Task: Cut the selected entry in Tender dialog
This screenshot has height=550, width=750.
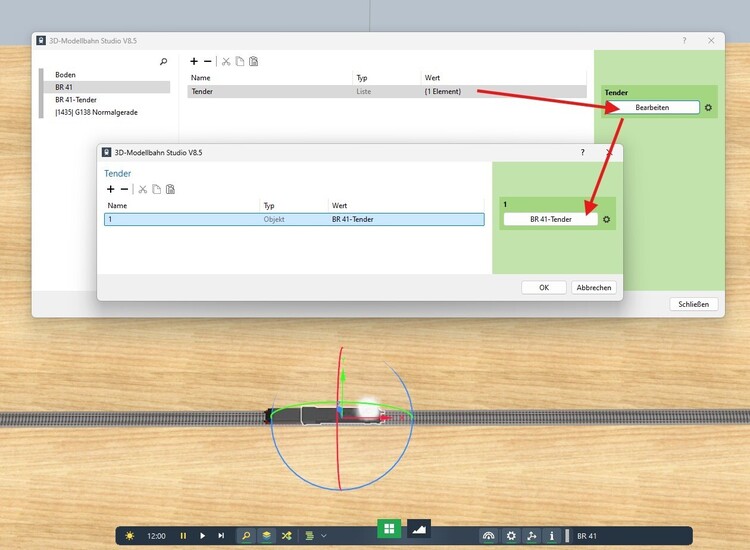Action: tap(143, 189)
